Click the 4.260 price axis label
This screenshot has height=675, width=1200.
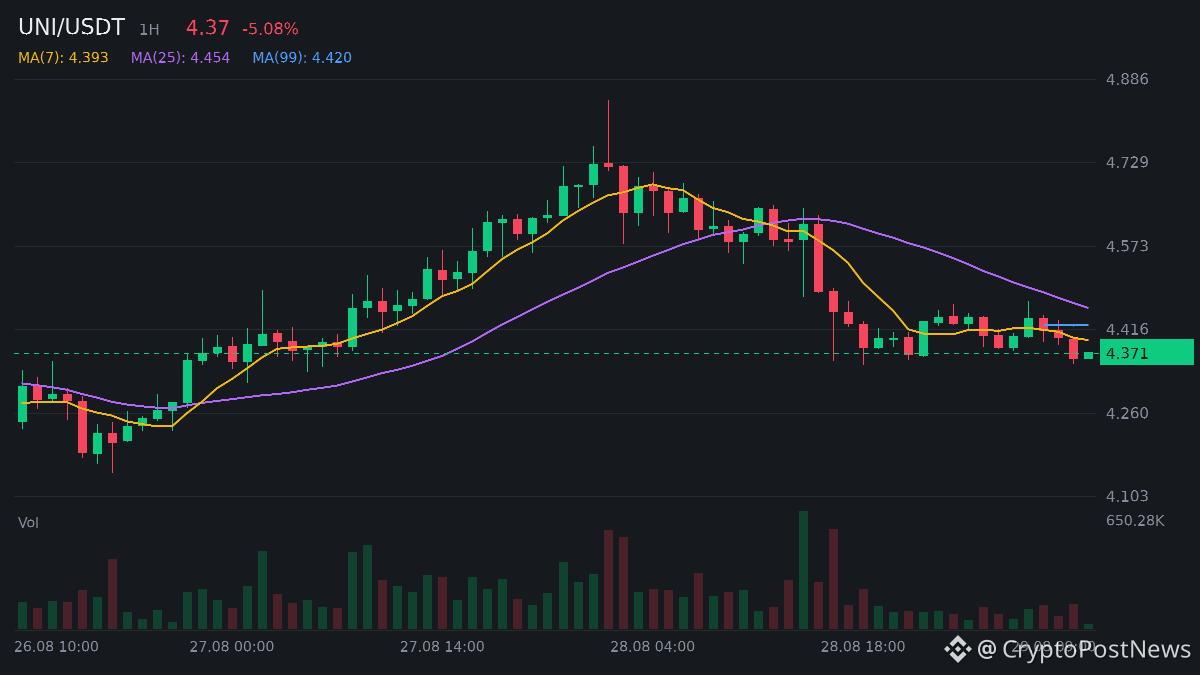pyautogui.click(x=1127, y=413)
